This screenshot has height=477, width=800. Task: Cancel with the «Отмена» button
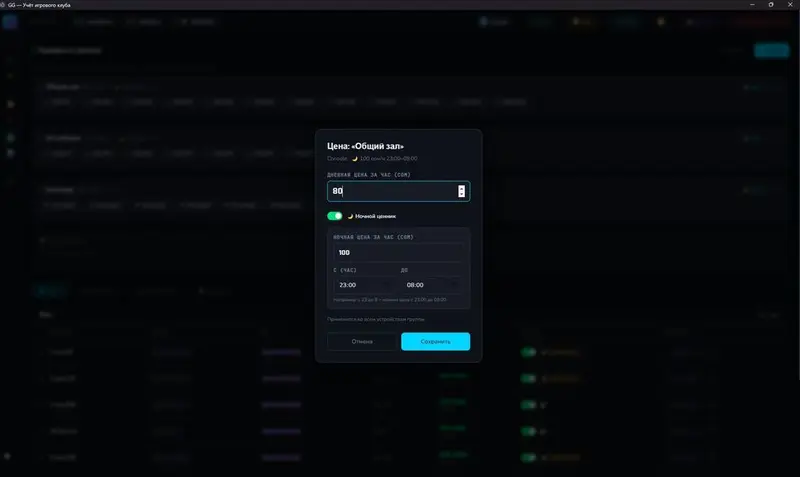coord(362,342)
